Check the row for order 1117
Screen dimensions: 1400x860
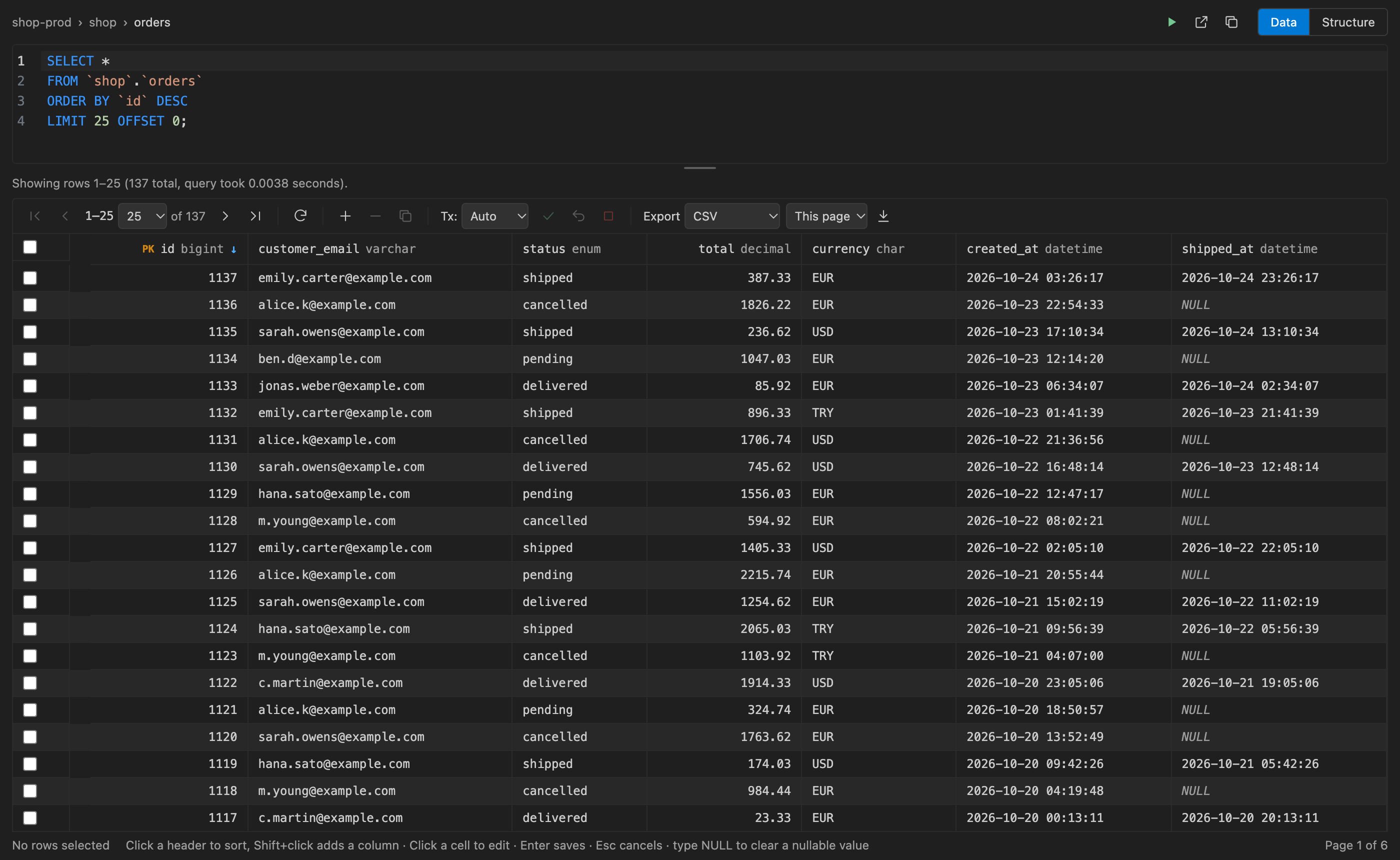30,818
